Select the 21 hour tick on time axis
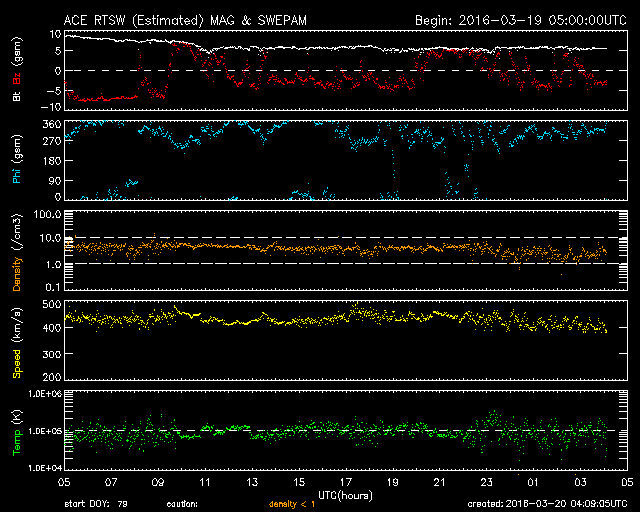This screenshot has height=512, width=640. (x=439, y=481)
